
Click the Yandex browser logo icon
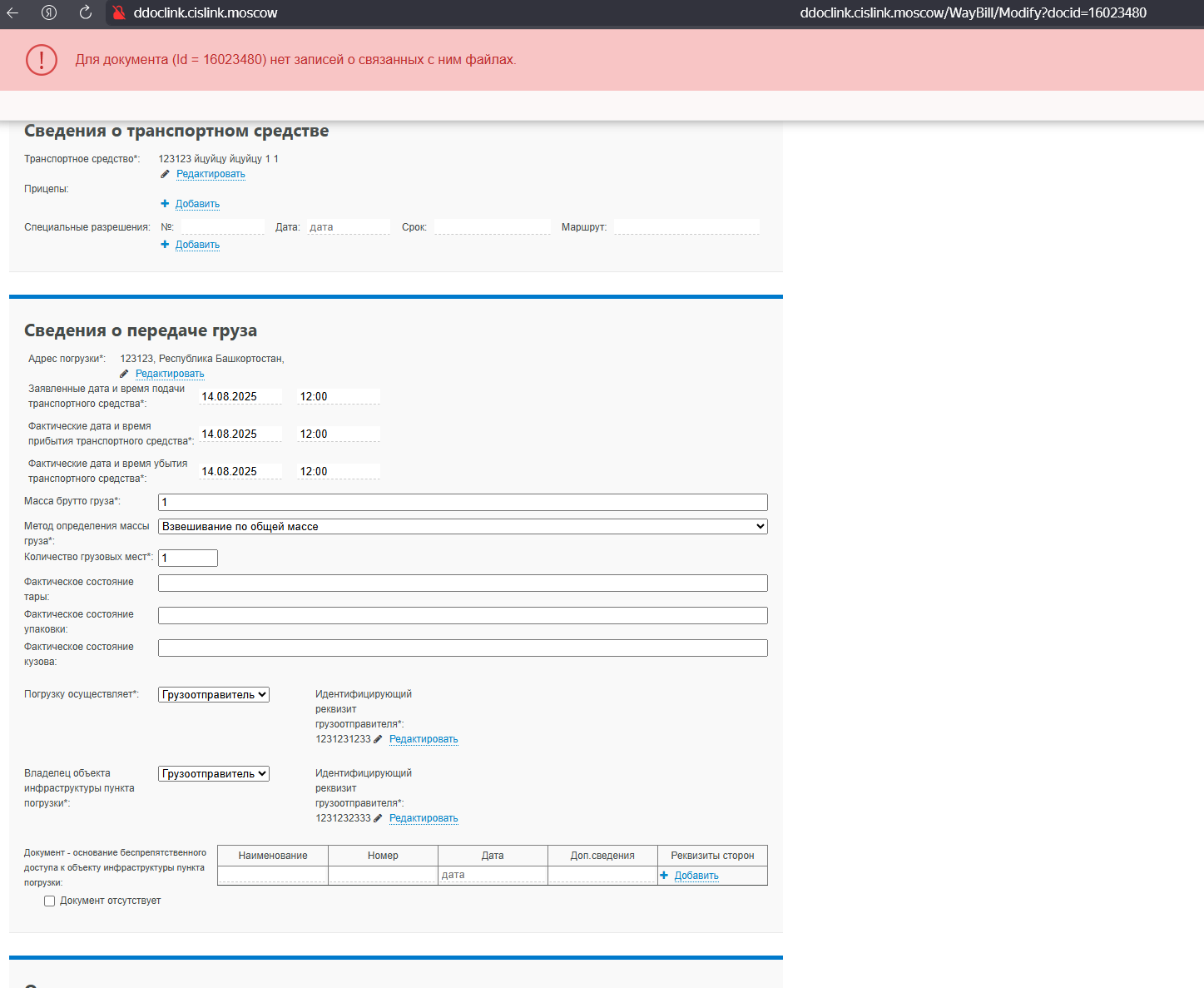(x=49, y=12)
